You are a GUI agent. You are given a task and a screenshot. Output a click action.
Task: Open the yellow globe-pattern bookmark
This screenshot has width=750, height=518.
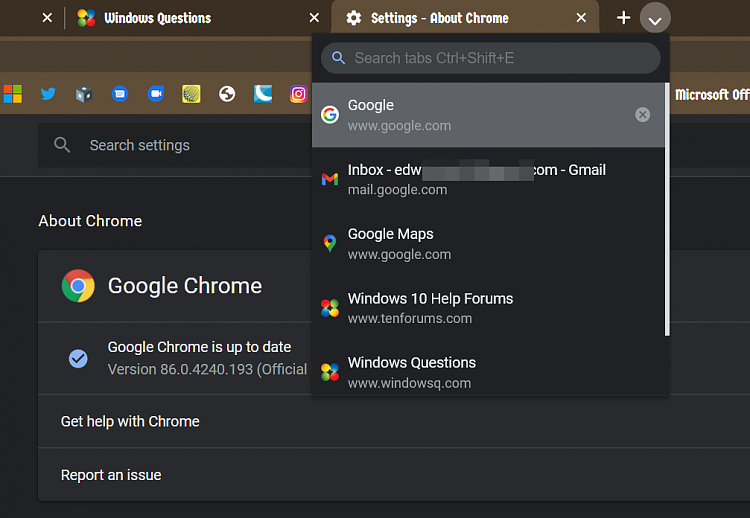click(191, 94)
